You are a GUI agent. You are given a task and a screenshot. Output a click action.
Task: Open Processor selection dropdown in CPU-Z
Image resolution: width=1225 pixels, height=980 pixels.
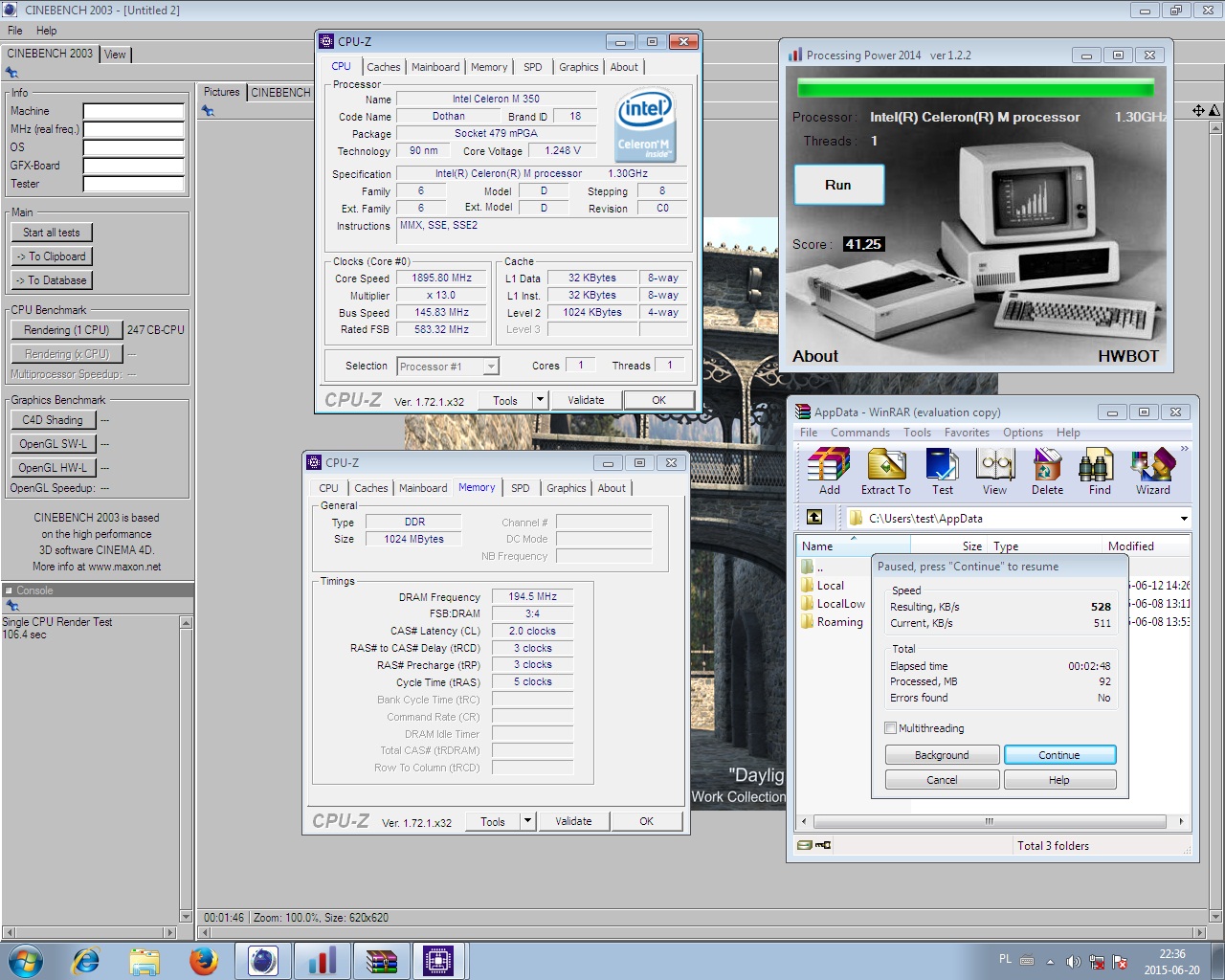pyautogui.click(x=490, y=367)
